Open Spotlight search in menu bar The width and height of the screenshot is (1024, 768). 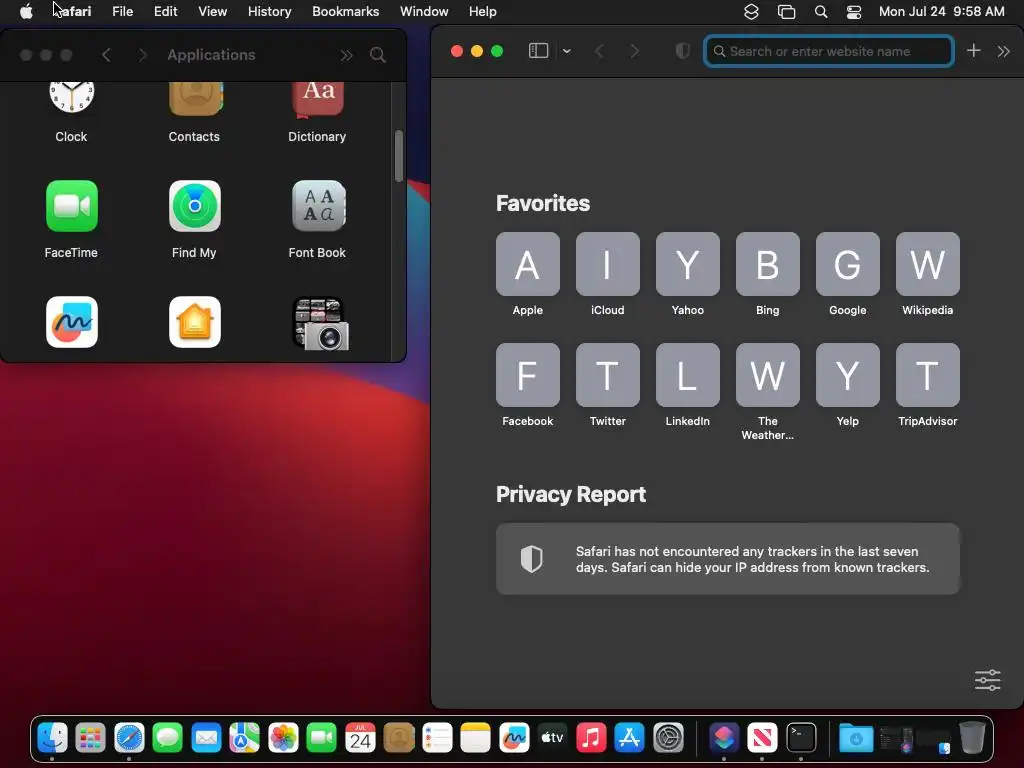(821, 12)
